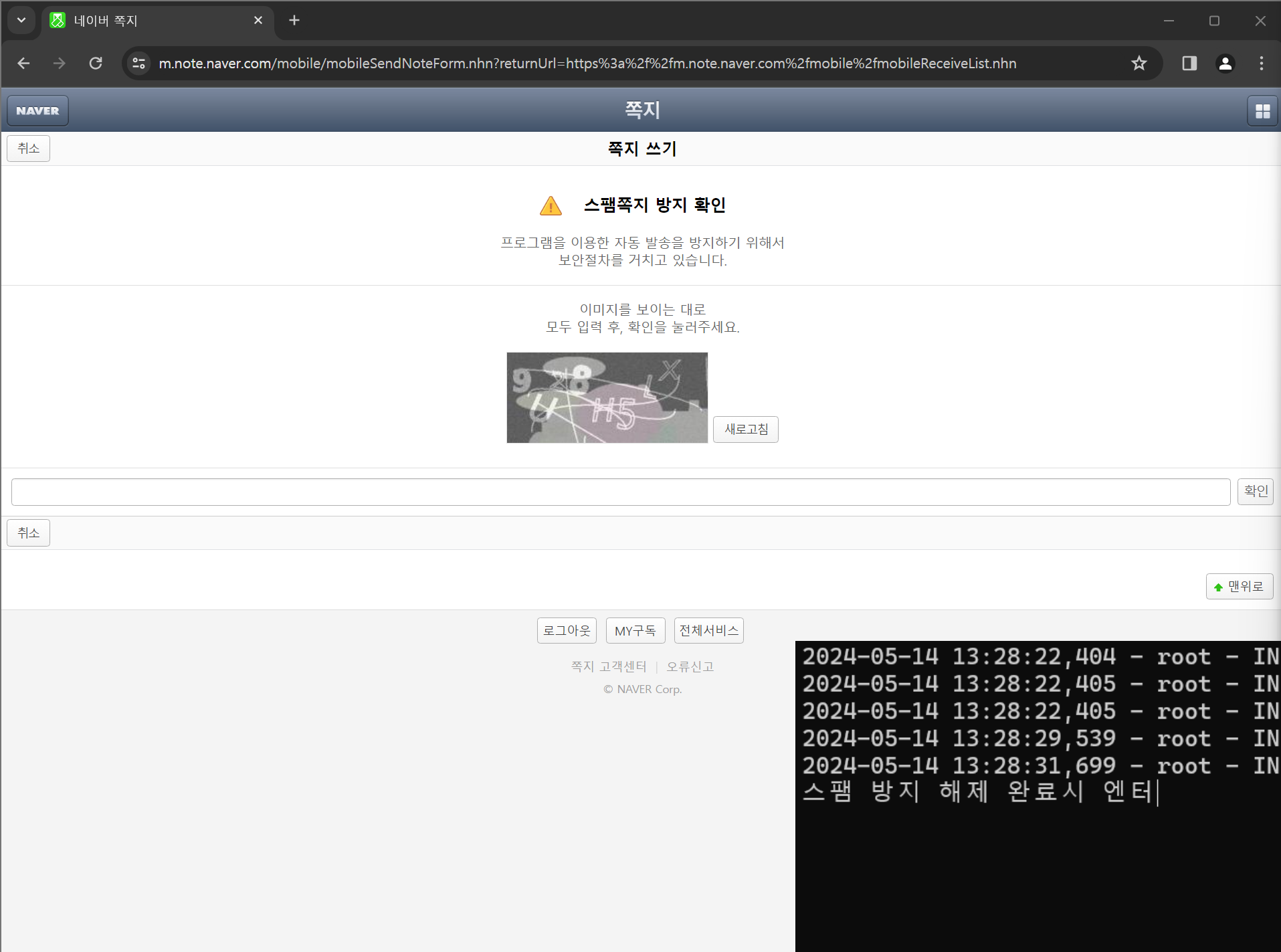
Task: Open the 전체서비스 button
Action: [x=708, y=630]
